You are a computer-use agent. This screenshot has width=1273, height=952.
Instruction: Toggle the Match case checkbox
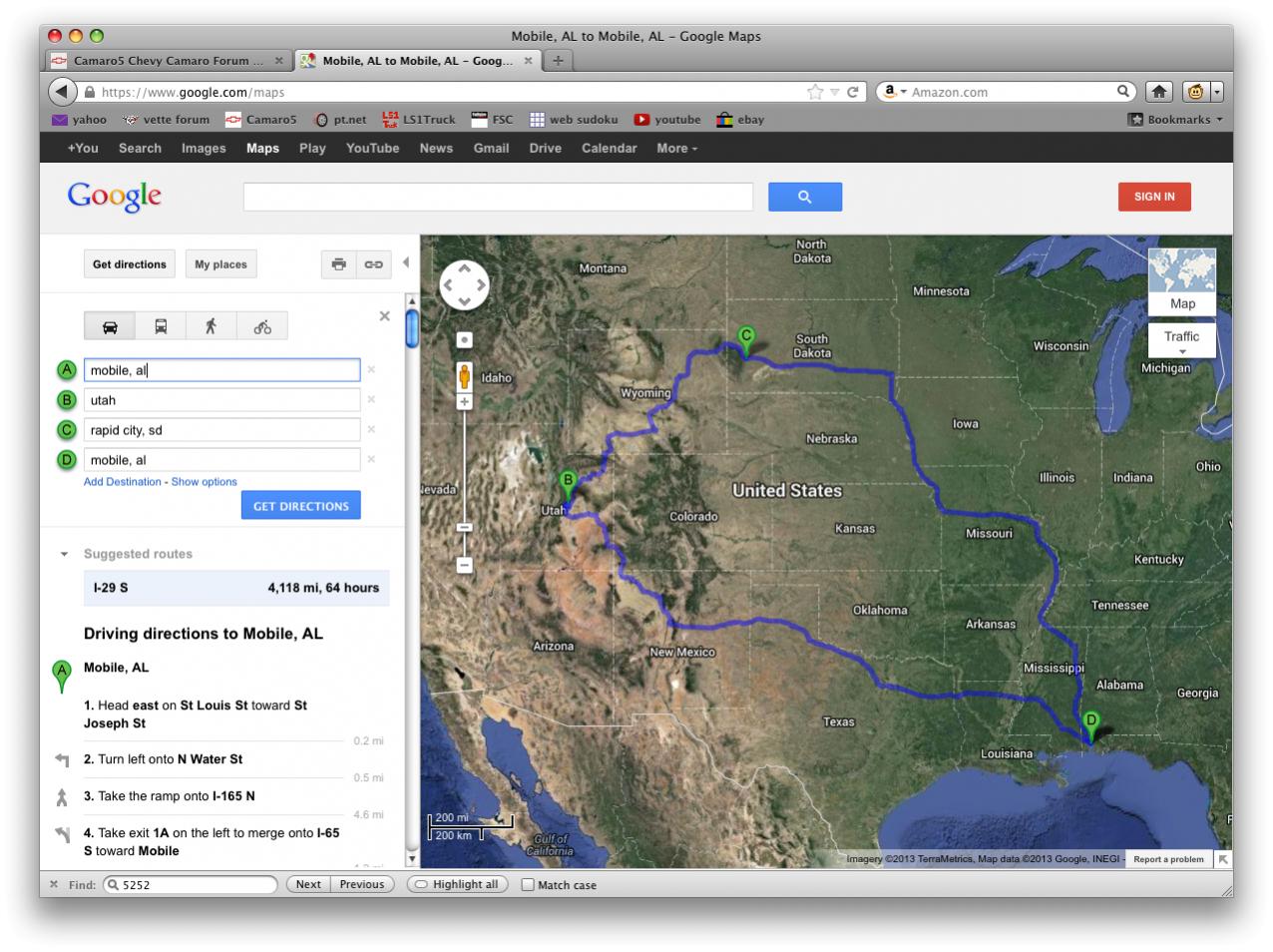[528, 885]
